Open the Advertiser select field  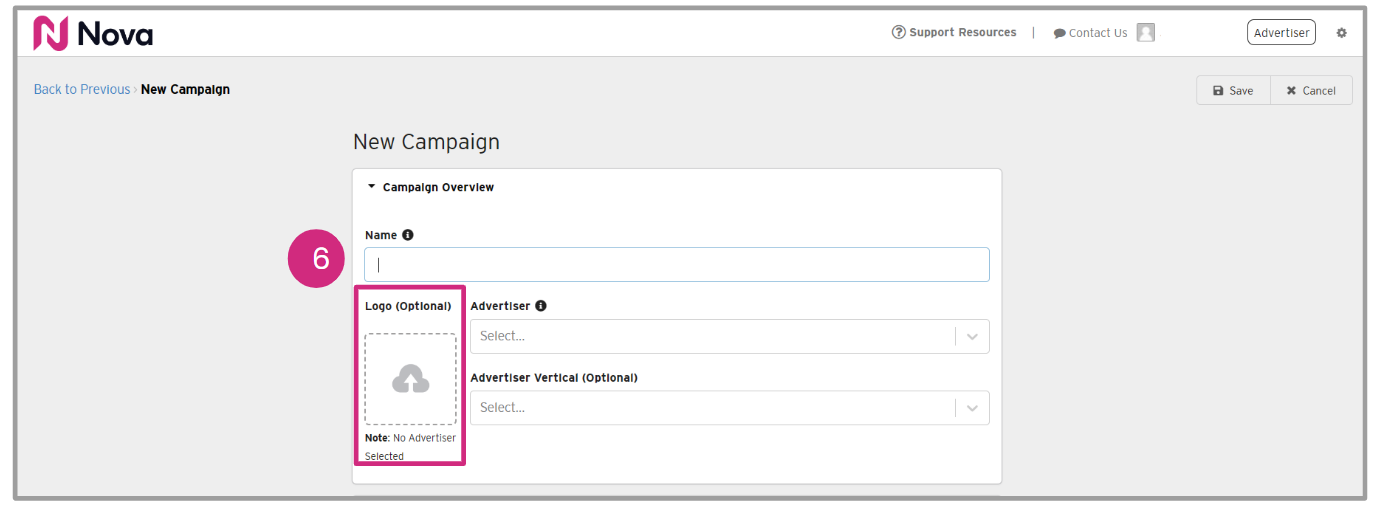710,336
